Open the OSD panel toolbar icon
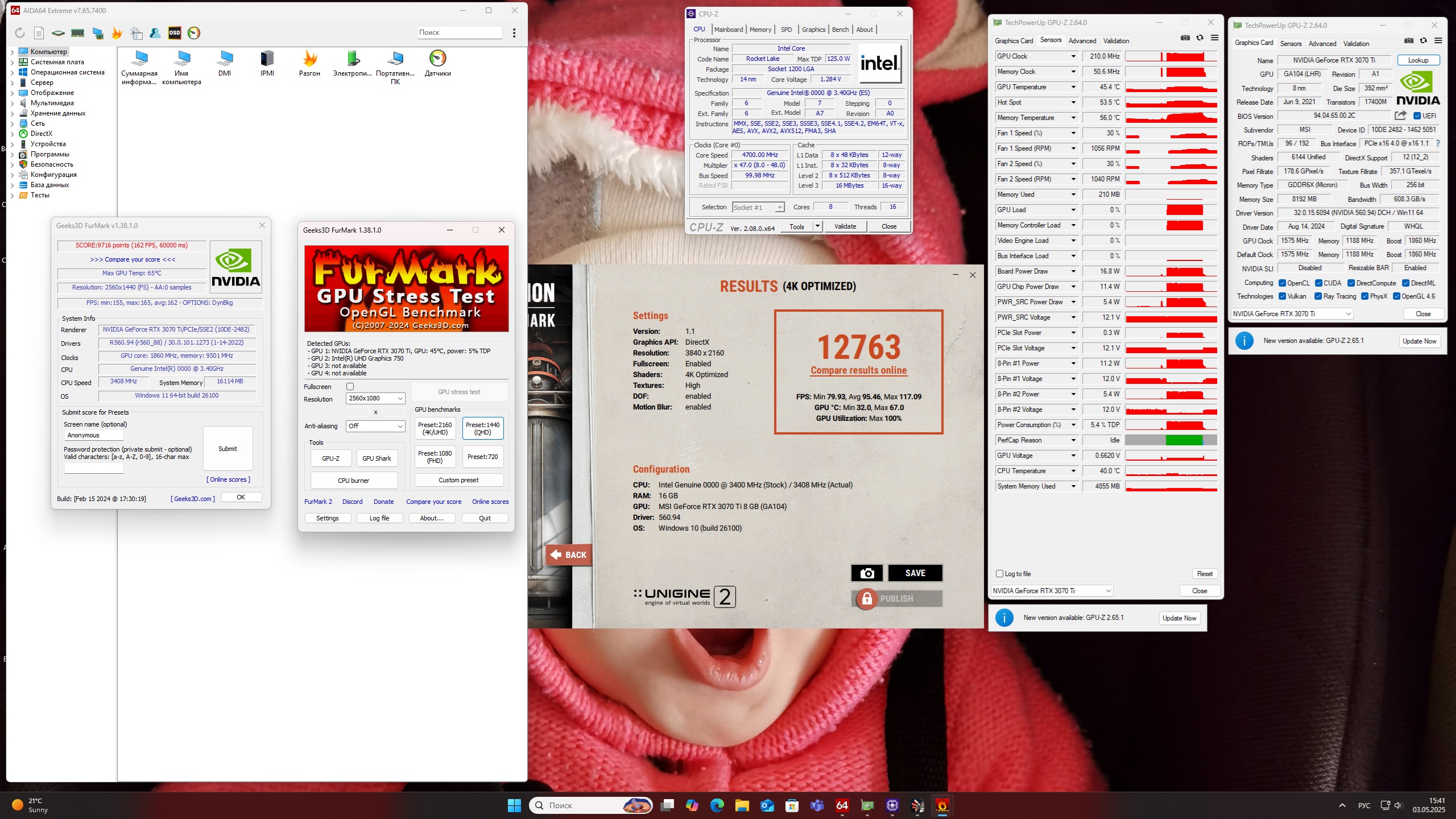The height and width of the screenshot is (819, 1456). tap(175, 33)
